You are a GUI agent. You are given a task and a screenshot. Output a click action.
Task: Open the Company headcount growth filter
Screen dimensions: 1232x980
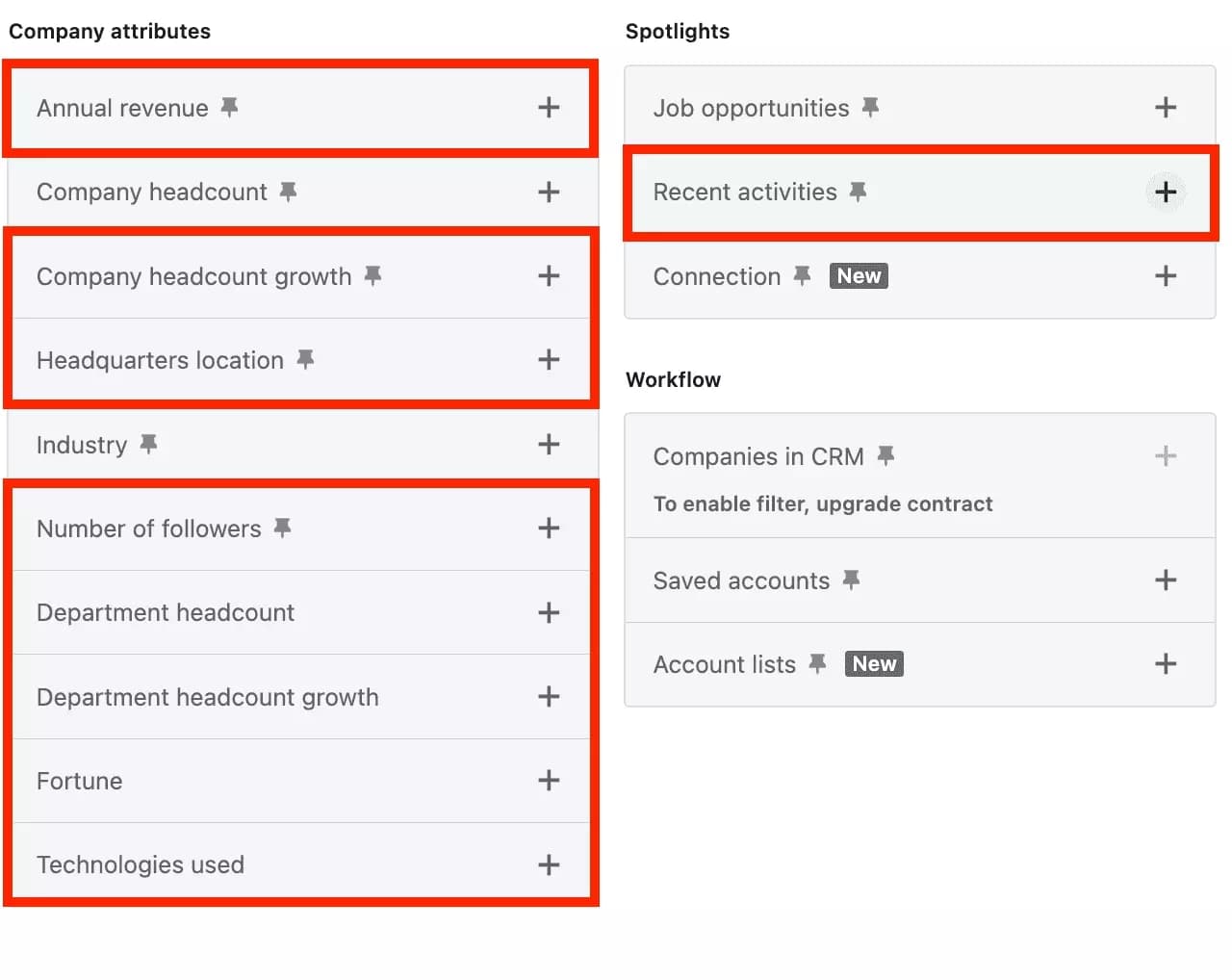pyautogui.click(x=549, y=275)
